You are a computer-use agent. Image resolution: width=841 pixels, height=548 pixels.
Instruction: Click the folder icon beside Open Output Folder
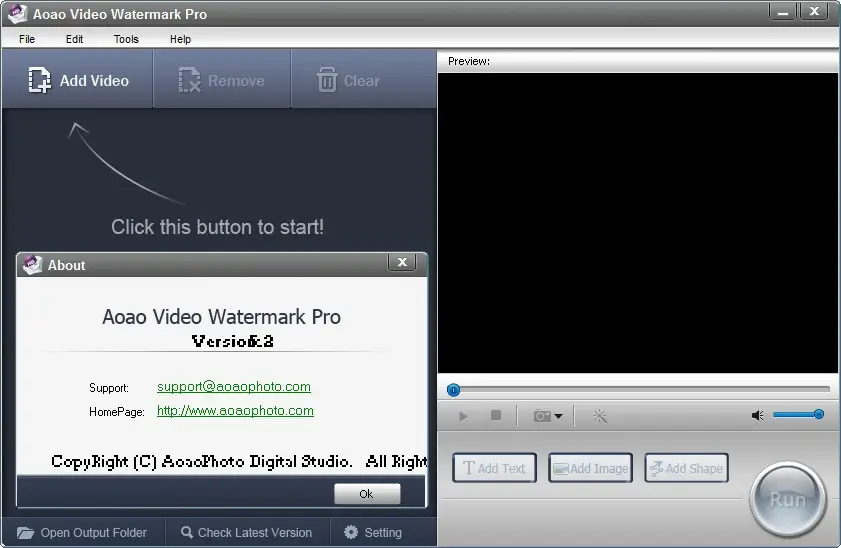tap(25, 532)
